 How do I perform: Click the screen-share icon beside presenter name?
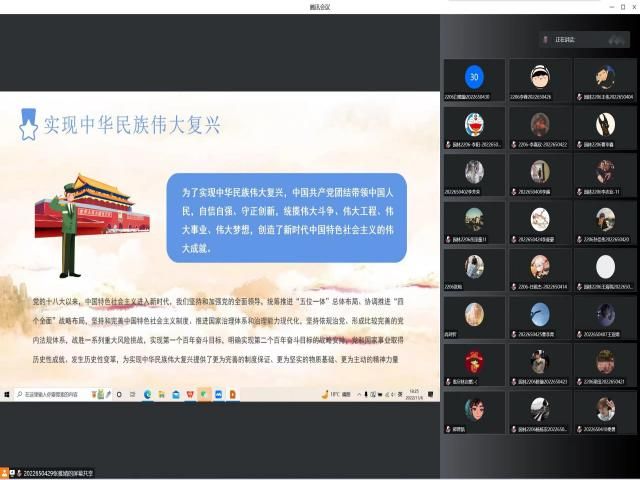[12, 473]
